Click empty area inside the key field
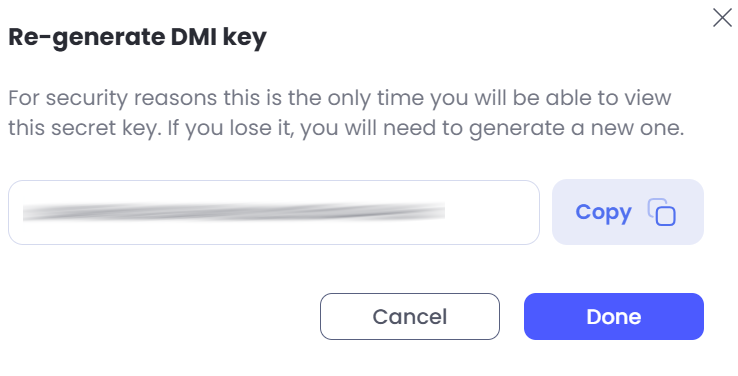The width and height of the screenshot is (738, 376). pyautogui.click(x=492, y=212)
